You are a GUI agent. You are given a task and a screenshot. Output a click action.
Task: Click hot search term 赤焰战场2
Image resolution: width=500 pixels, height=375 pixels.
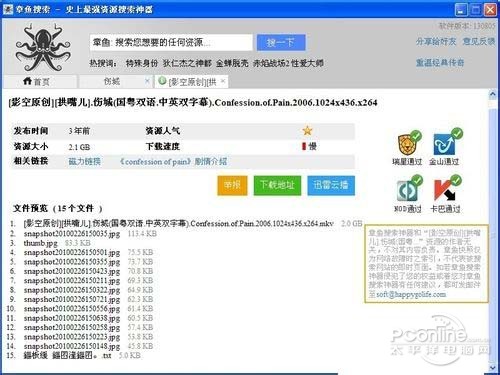270,63
